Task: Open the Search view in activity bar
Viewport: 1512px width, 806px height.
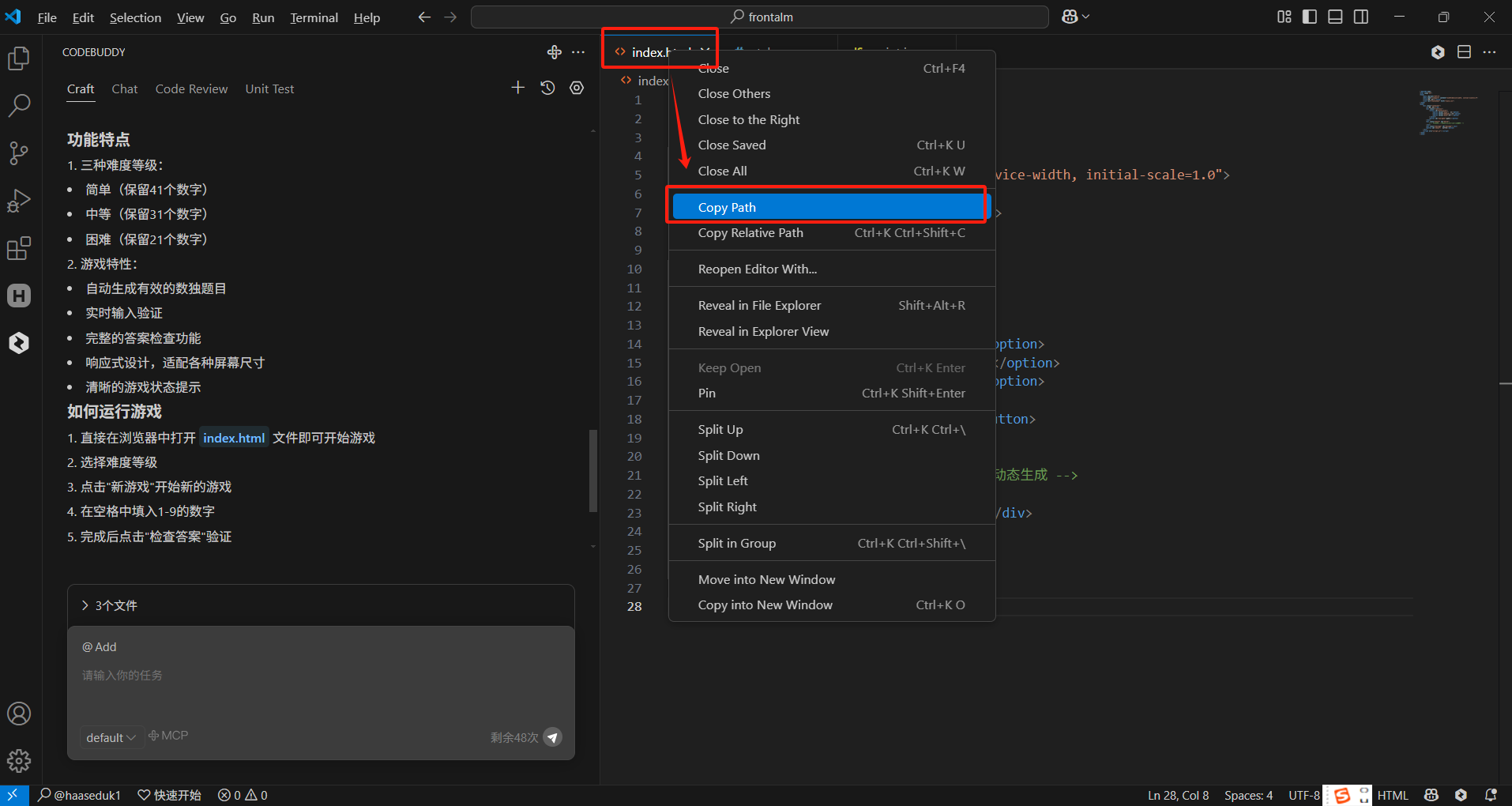Action: coord(19,105)
